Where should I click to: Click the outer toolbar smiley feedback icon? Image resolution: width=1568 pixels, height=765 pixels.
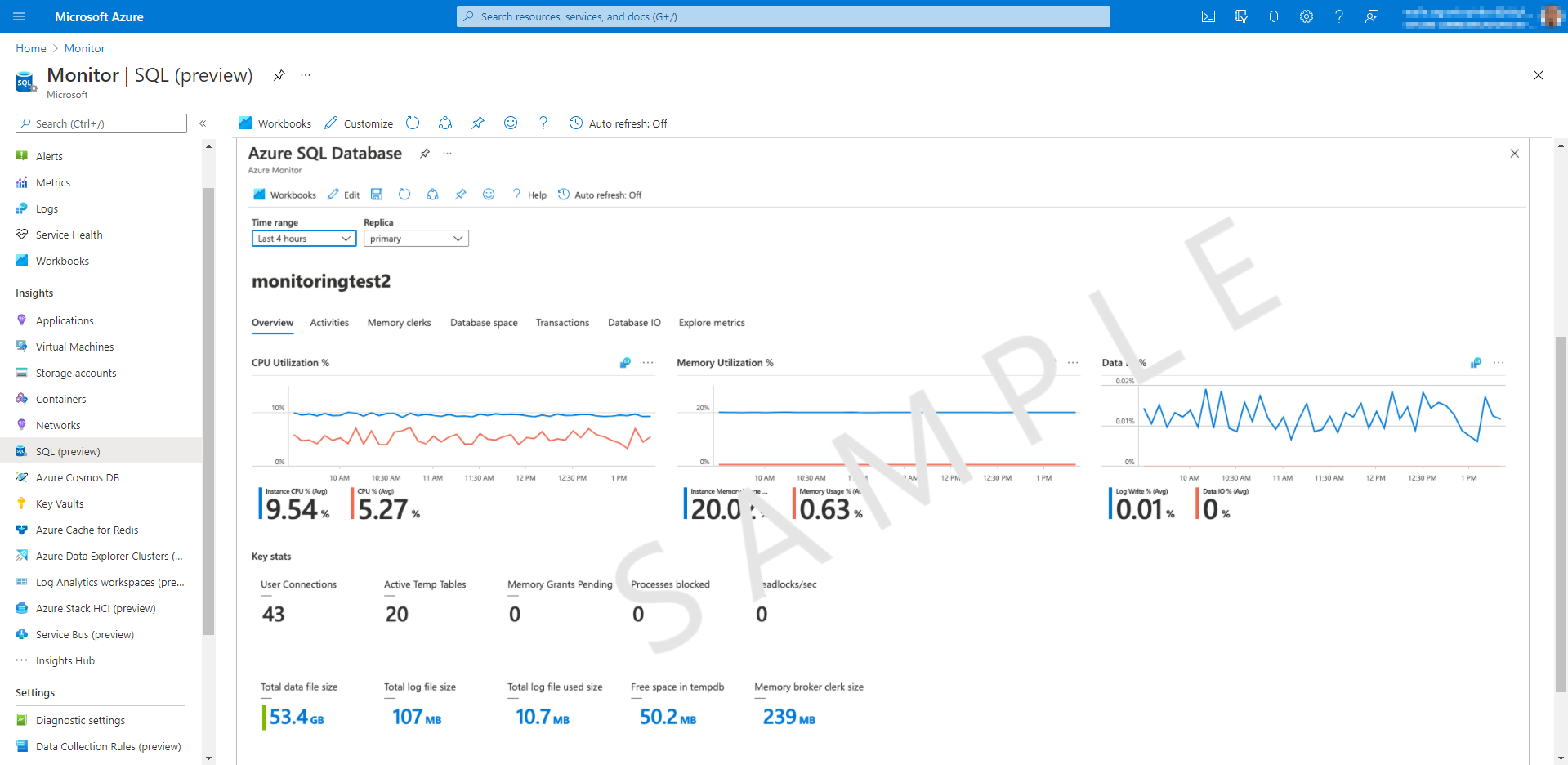(x=511, y=123)
